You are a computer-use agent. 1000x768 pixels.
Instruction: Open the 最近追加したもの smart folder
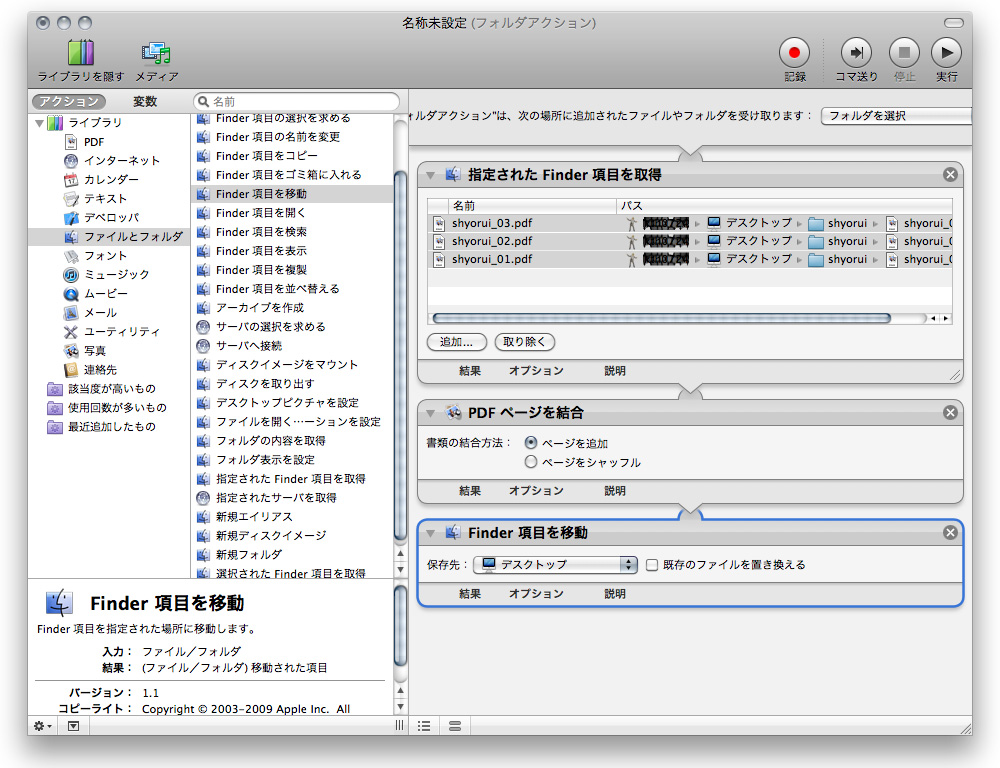(102, 427)
